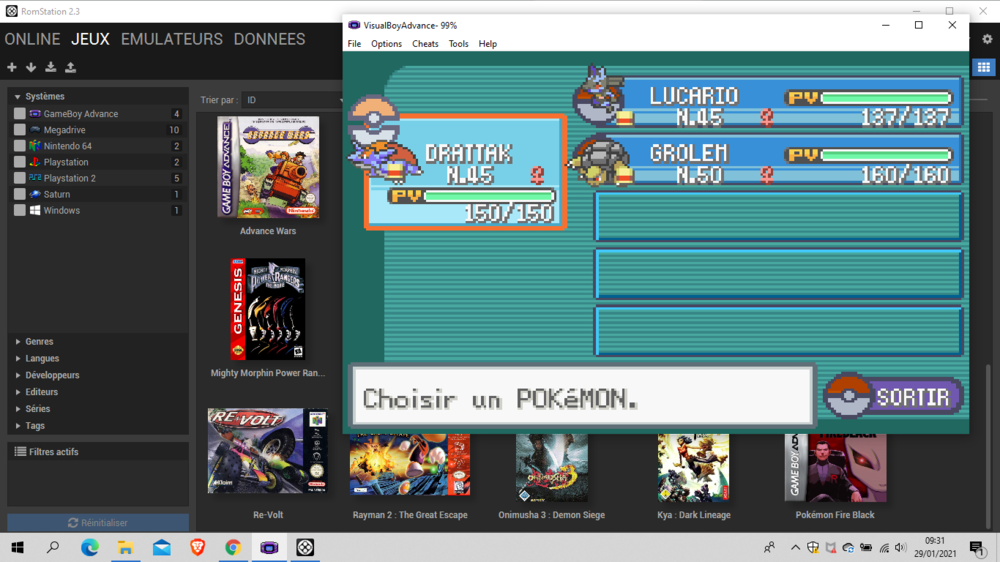The height and width of the screenshot is (562, 1000).
Task: Click the RomStation icon in the taskbar
Action: coord(306,548)
